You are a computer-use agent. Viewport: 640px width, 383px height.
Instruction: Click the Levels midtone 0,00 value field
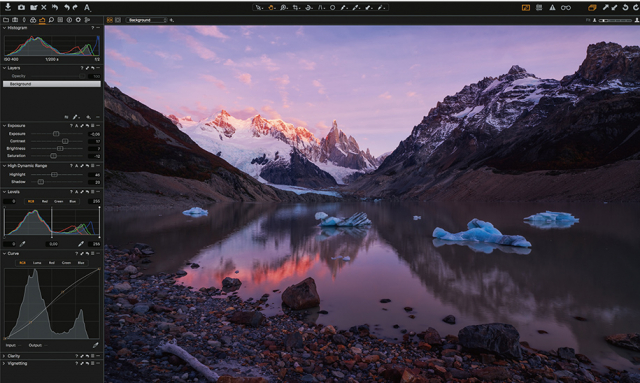53,244
